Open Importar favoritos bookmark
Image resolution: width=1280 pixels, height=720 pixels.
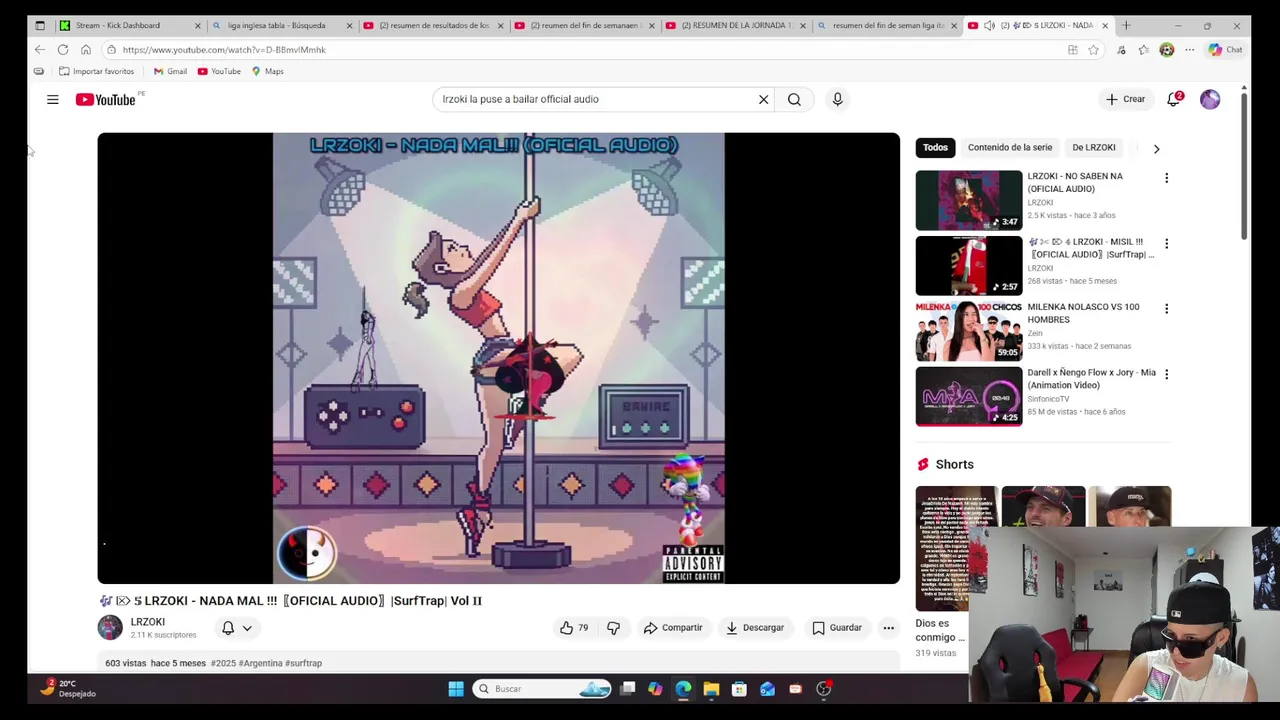point(96,71)
